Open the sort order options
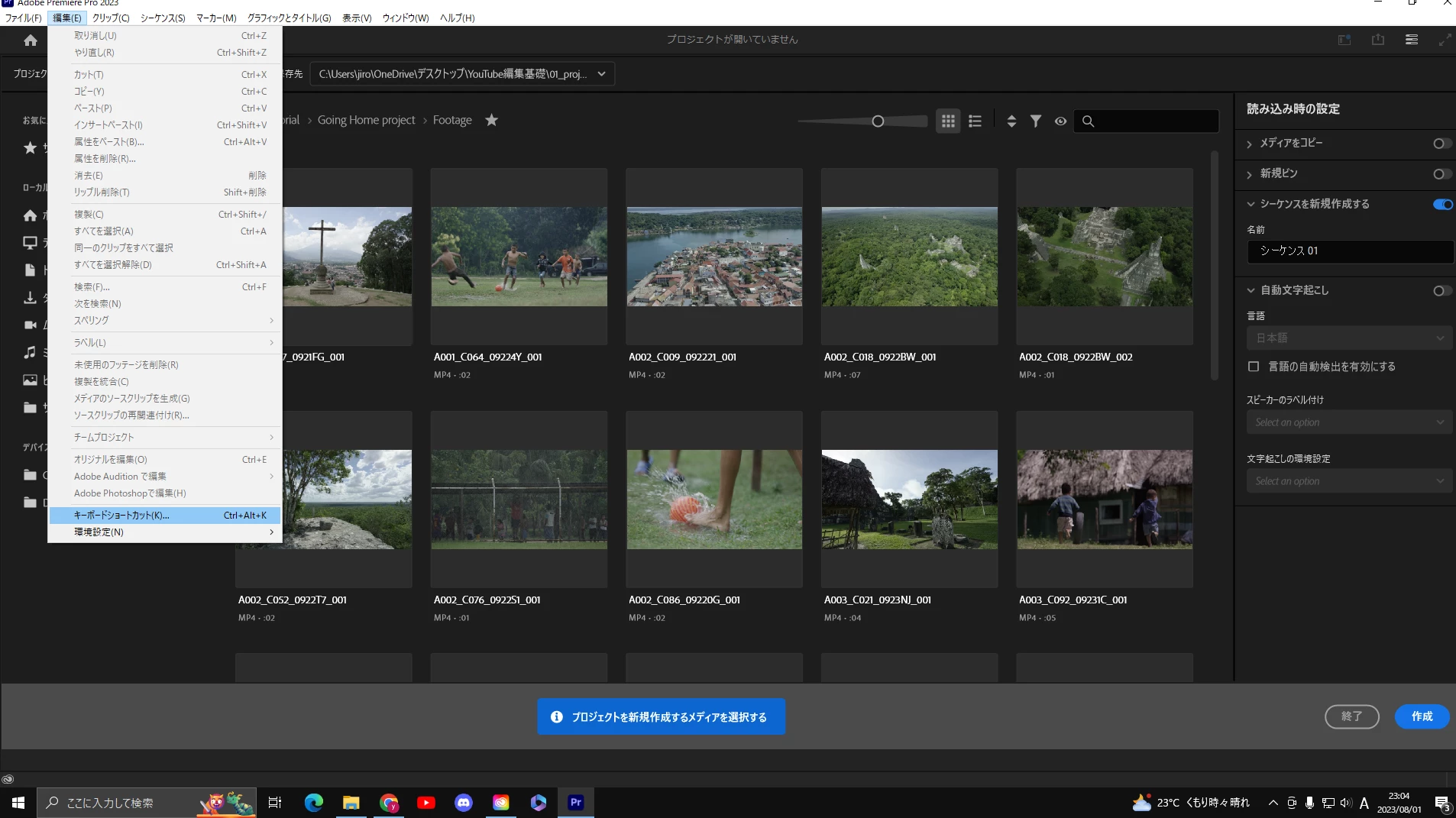Image resolution: width=1456 pixels, height=818 pixels. (x=1011, y=121)
